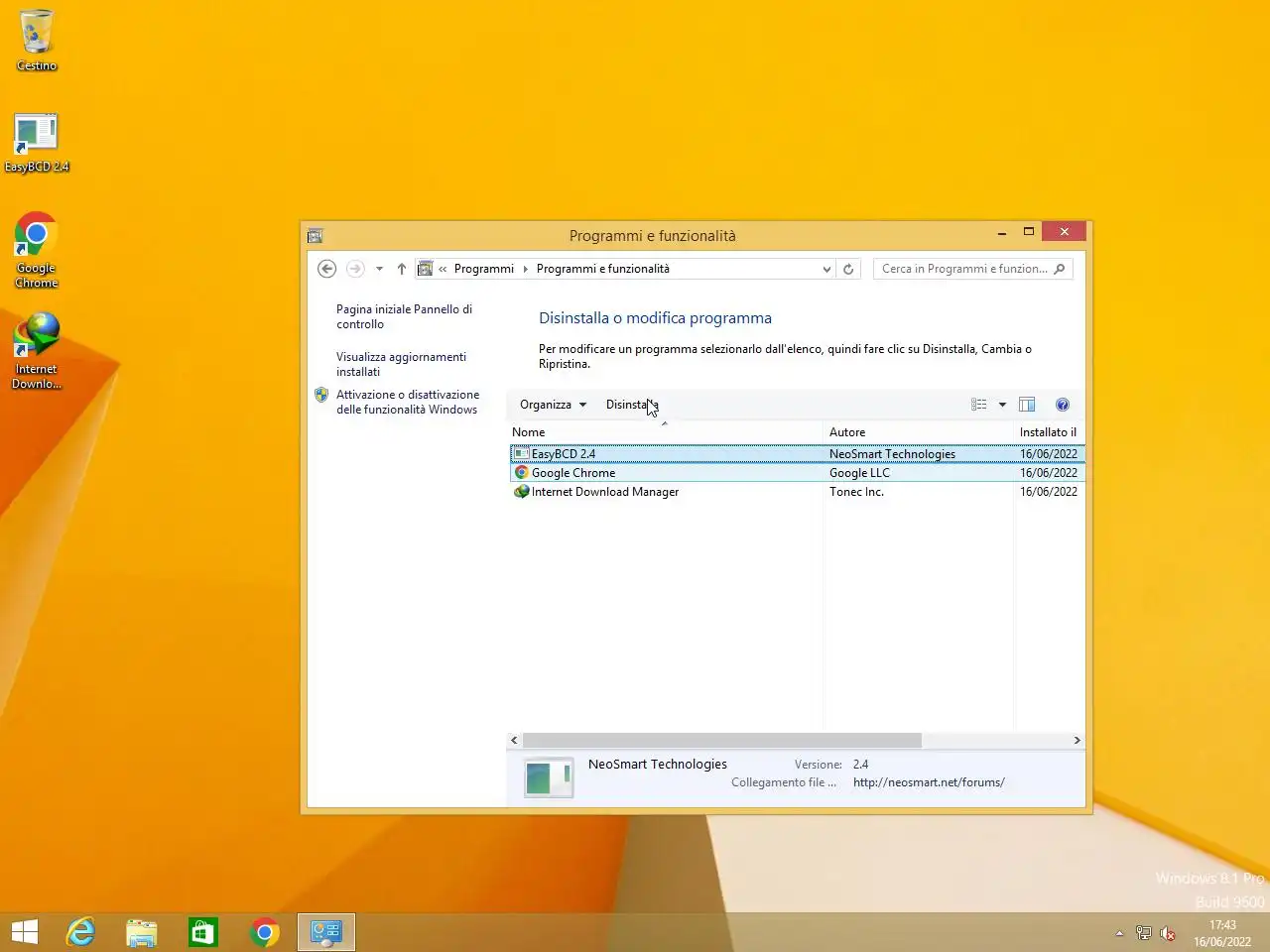Image resolution: width=1270 pixels, height=952 pixels.
Task: Click the Disinstalla toolbar button
Action: click(632, 405)
